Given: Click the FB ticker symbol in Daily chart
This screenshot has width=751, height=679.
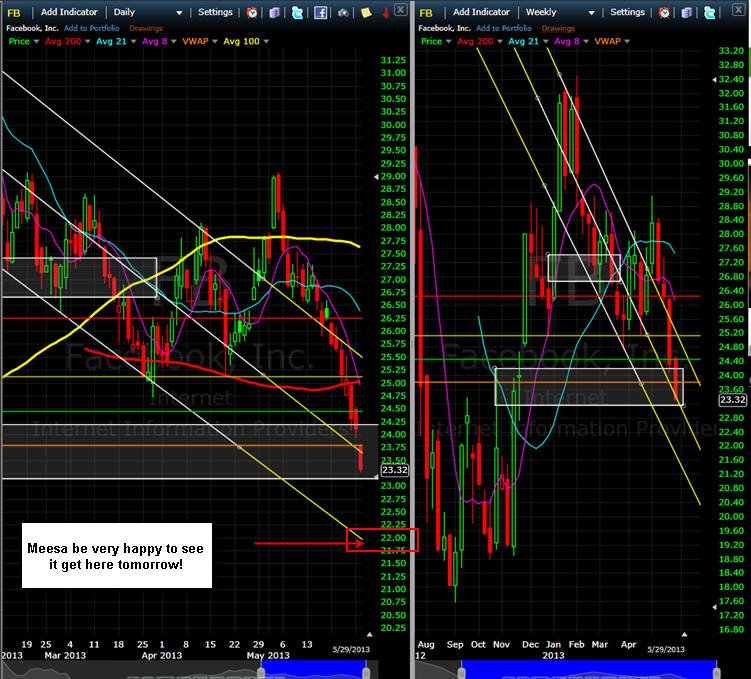Looking at the screenshot, I should [13, 13].
